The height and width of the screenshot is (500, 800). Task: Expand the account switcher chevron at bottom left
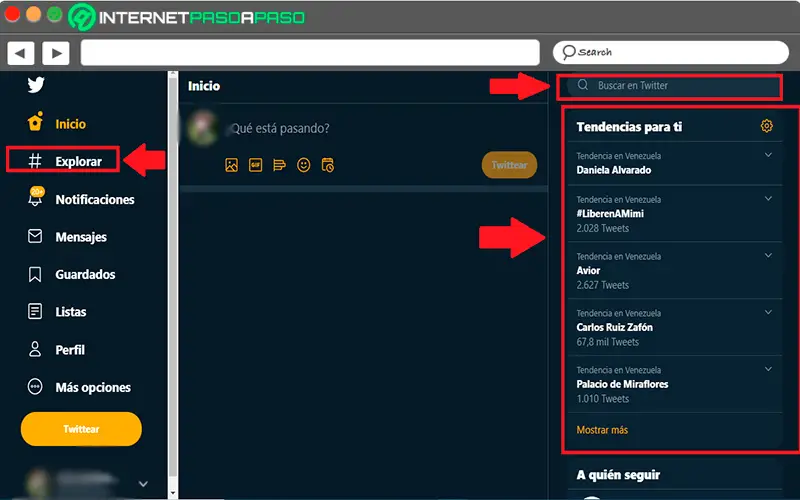pyautogui.click(x=143, y=484)
